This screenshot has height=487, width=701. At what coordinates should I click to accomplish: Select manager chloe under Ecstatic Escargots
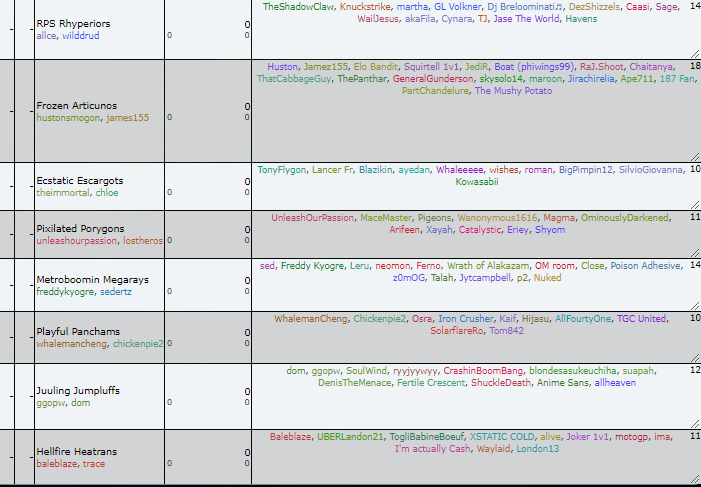[107, 193]
